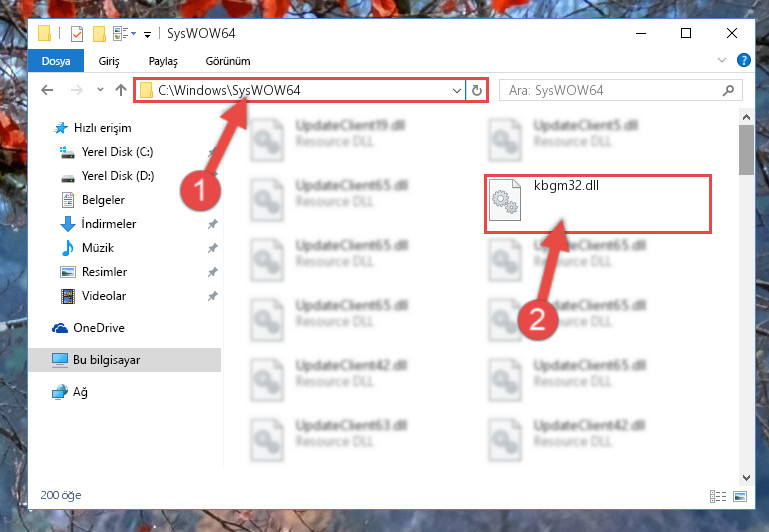
Task: Open Yerel Disk (D:) in sidebar
Action: (x=117, y=176)
